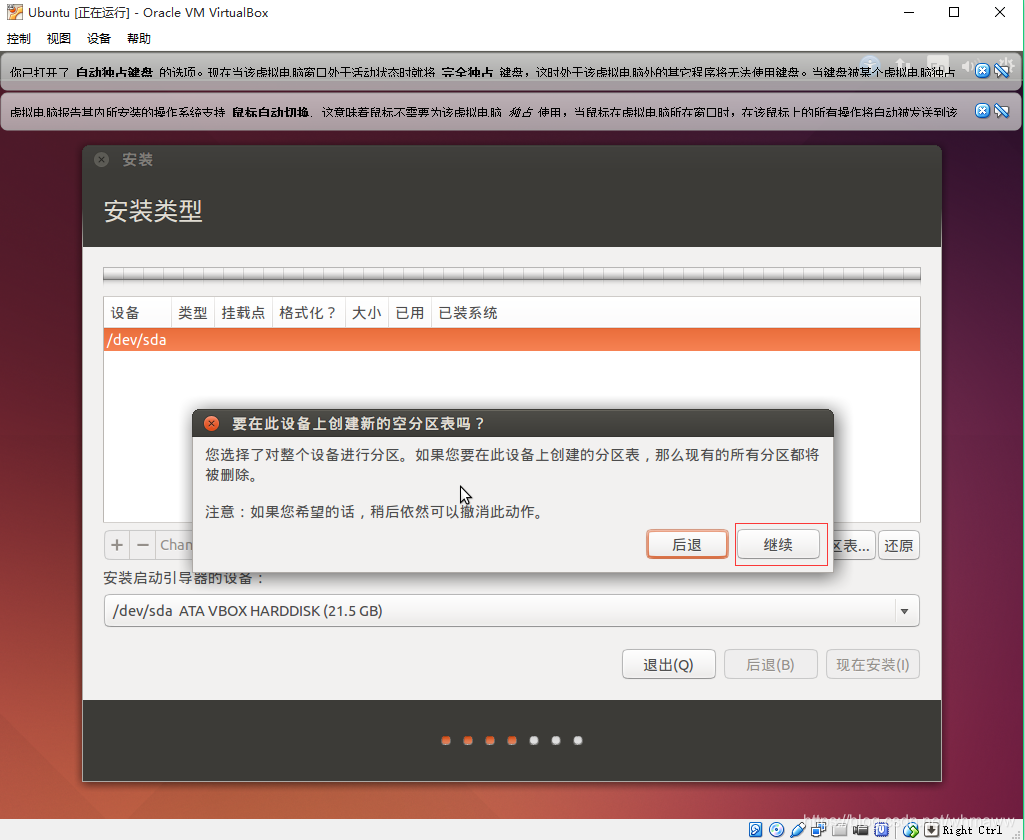Viewport: 1025px width, 840px height.
Task: Suppress future mouse integration messages icon
Action: point(1001,110)
